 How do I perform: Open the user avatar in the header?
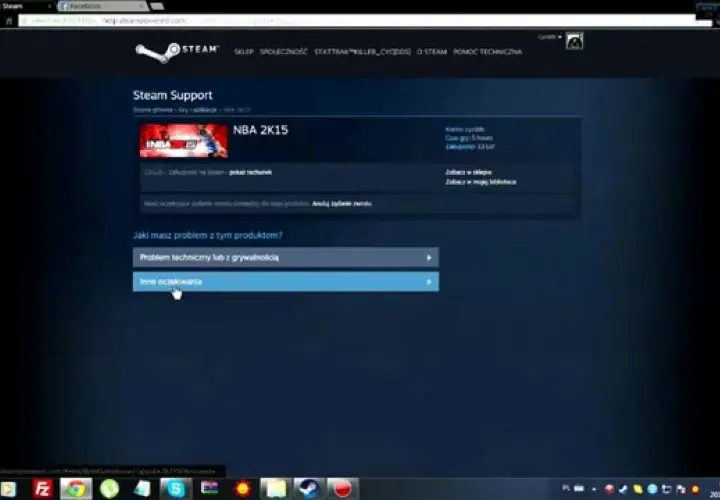(574, 41)
